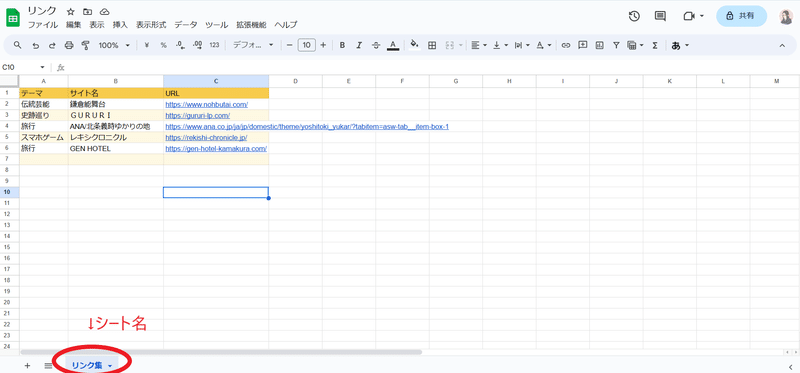Open the 拡張機能 menu

tap(251, 24)
